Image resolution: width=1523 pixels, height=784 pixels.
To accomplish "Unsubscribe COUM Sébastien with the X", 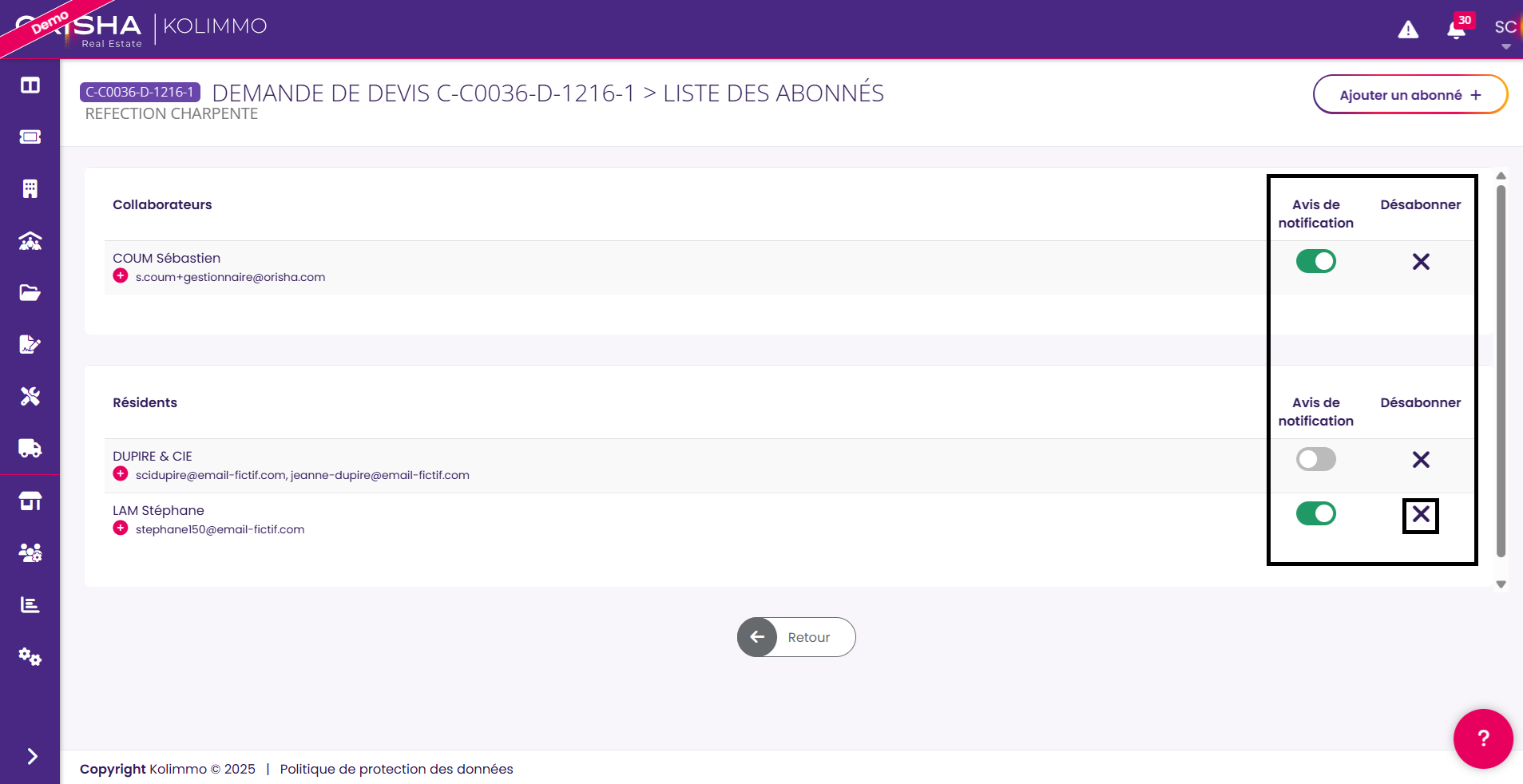I will click(1421, 262).
